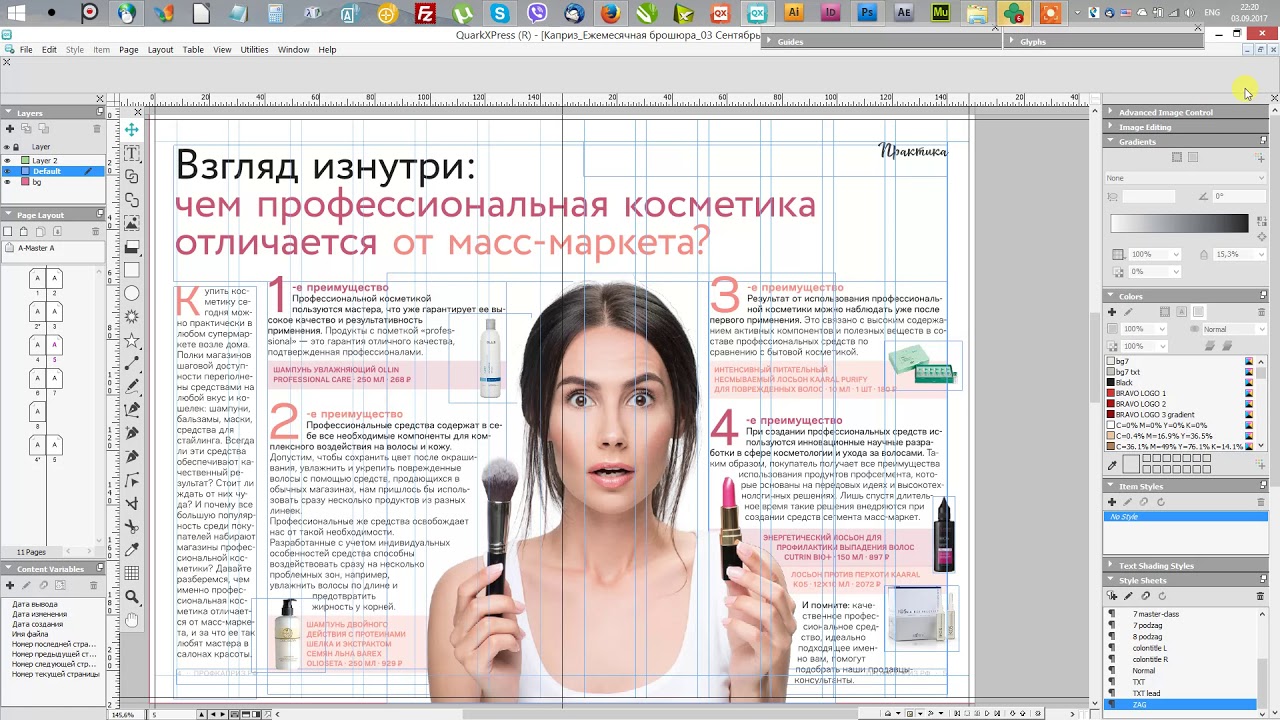1280x720 pixels.
Task: Select the No Style item style
Action: point(1185,517)
